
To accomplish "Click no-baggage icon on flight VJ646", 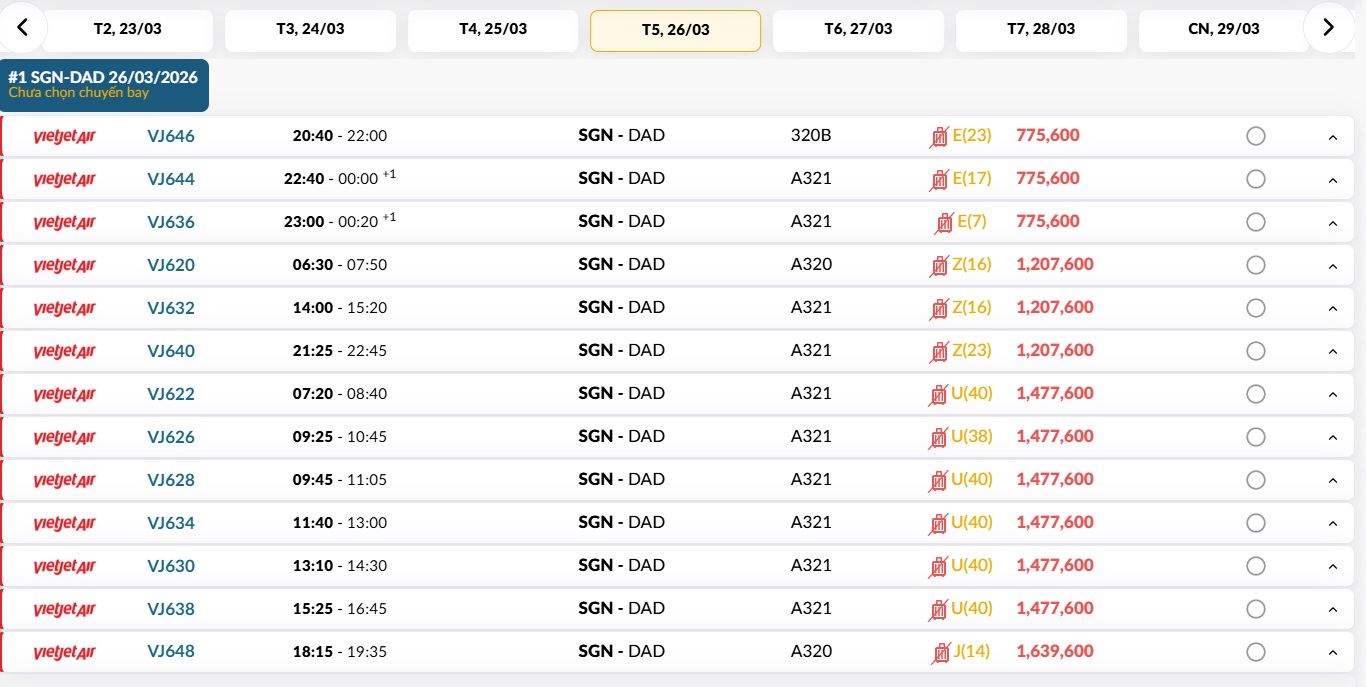I will coord(938,137).
